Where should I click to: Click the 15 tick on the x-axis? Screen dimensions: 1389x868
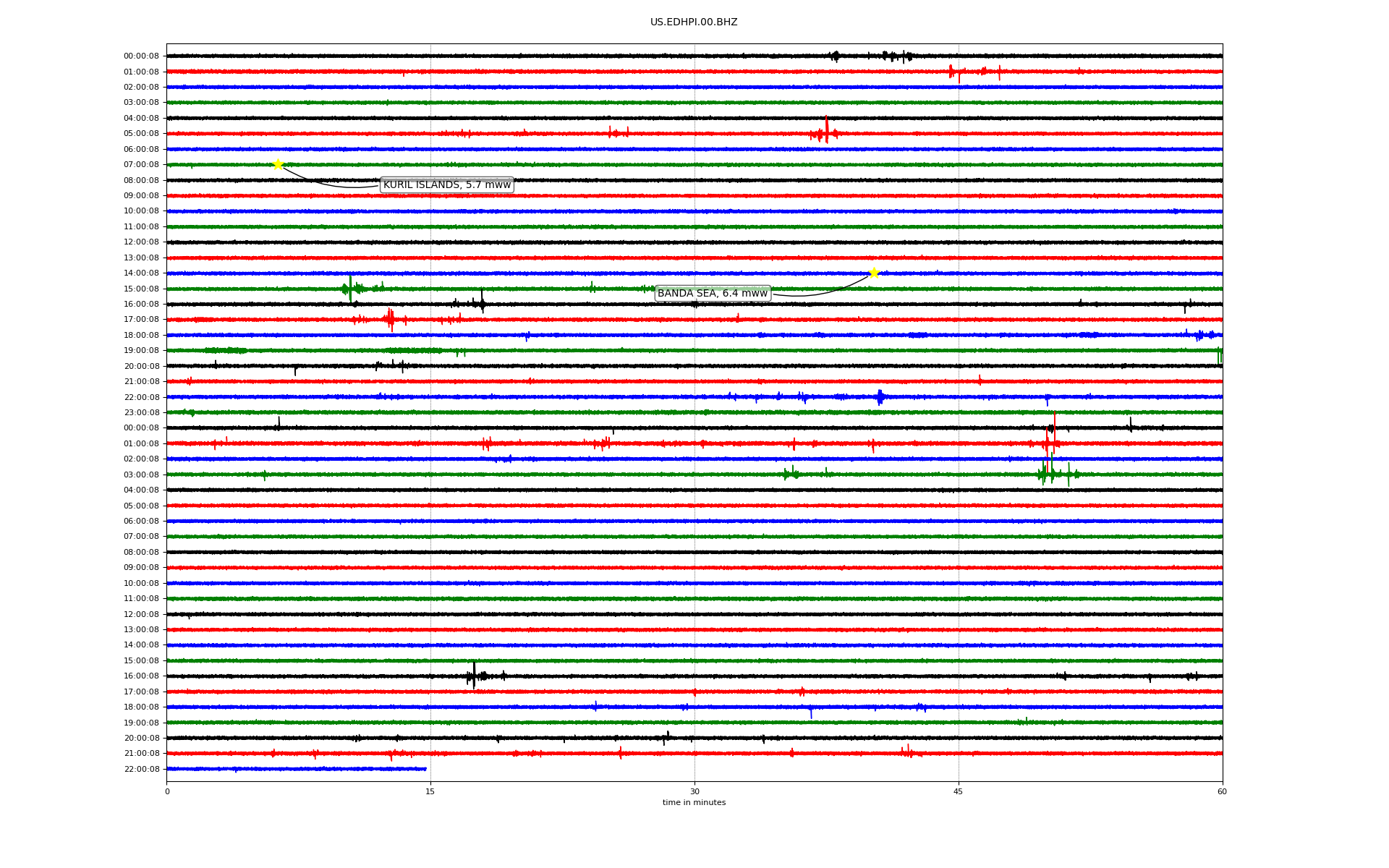click(x=430, y=791)
